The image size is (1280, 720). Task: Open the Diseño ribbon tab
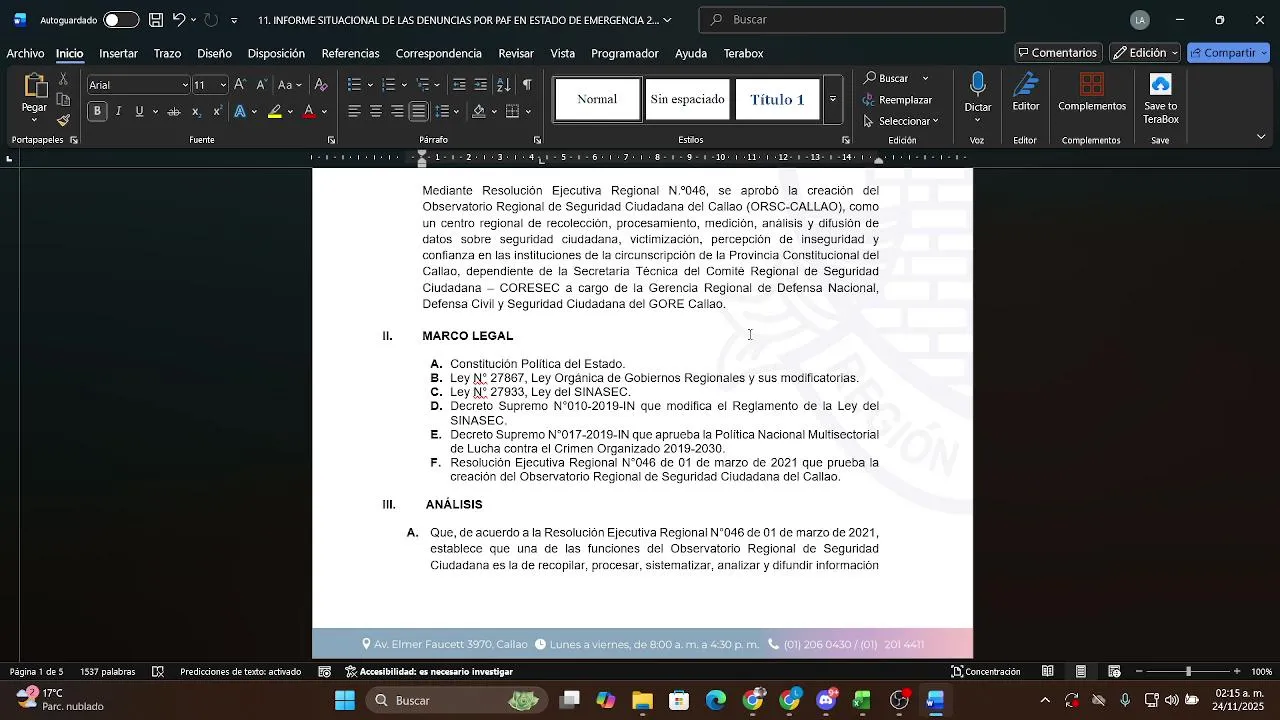[214, 53]
